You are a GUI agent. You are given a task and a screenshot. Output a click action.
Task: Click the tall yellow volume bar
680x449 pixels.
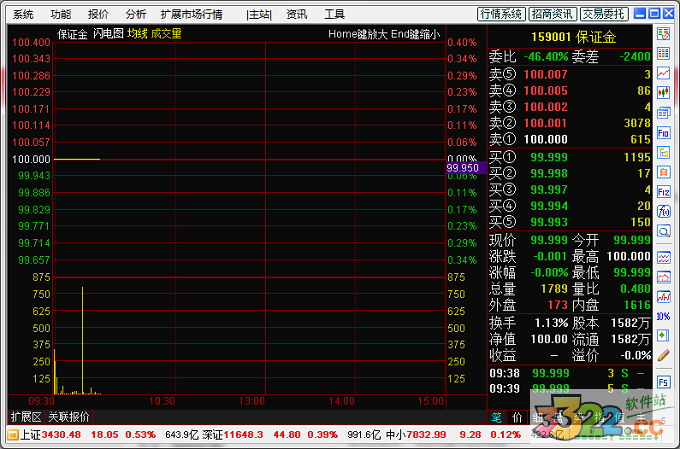click(x=82, y=340)
